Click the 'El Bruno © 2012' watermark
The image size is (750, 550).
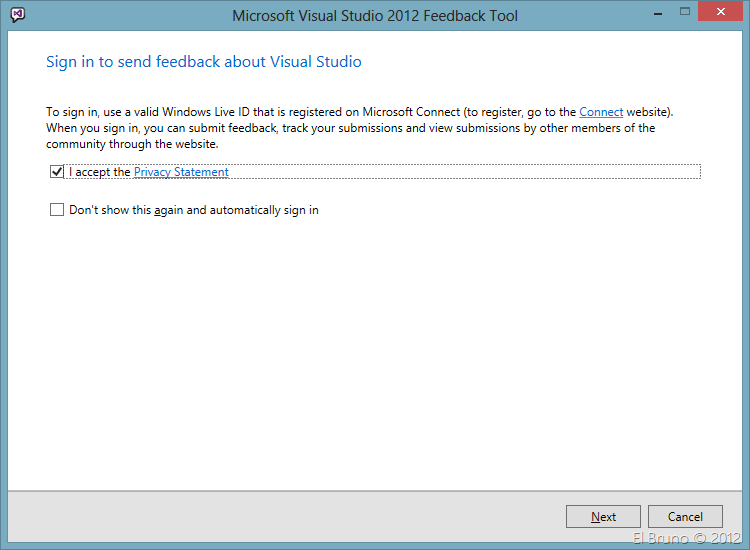click(687, 538)
